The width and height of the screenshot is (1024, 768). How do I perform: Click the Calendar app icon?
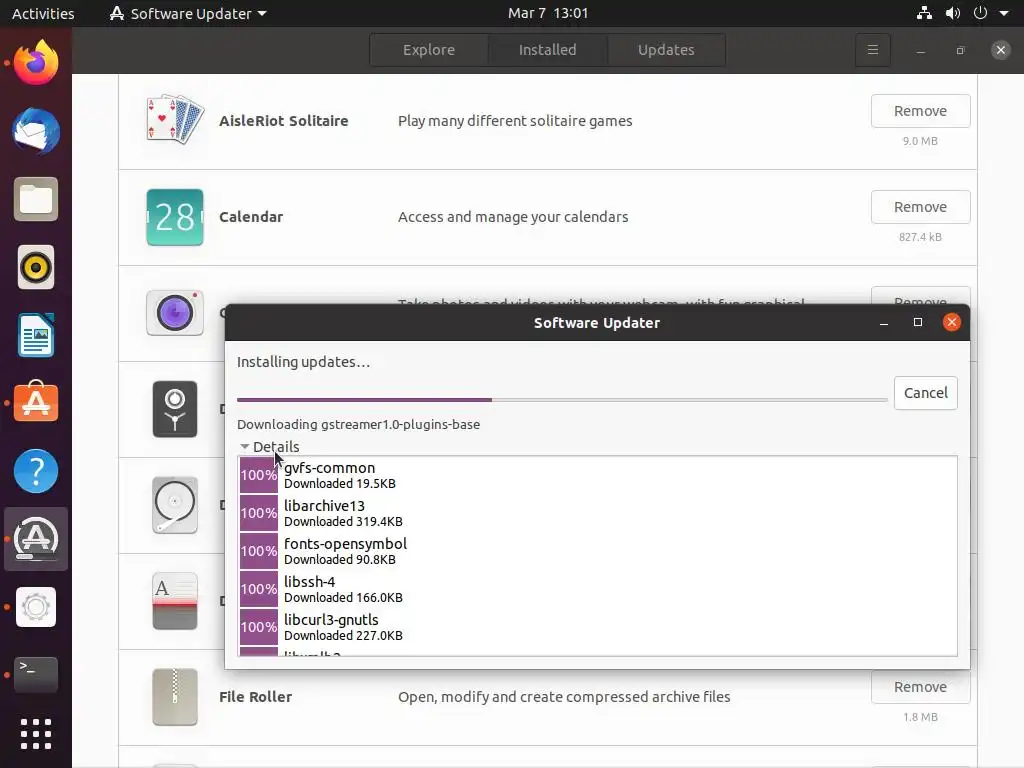pyautogui.click(x=174, y=217)
